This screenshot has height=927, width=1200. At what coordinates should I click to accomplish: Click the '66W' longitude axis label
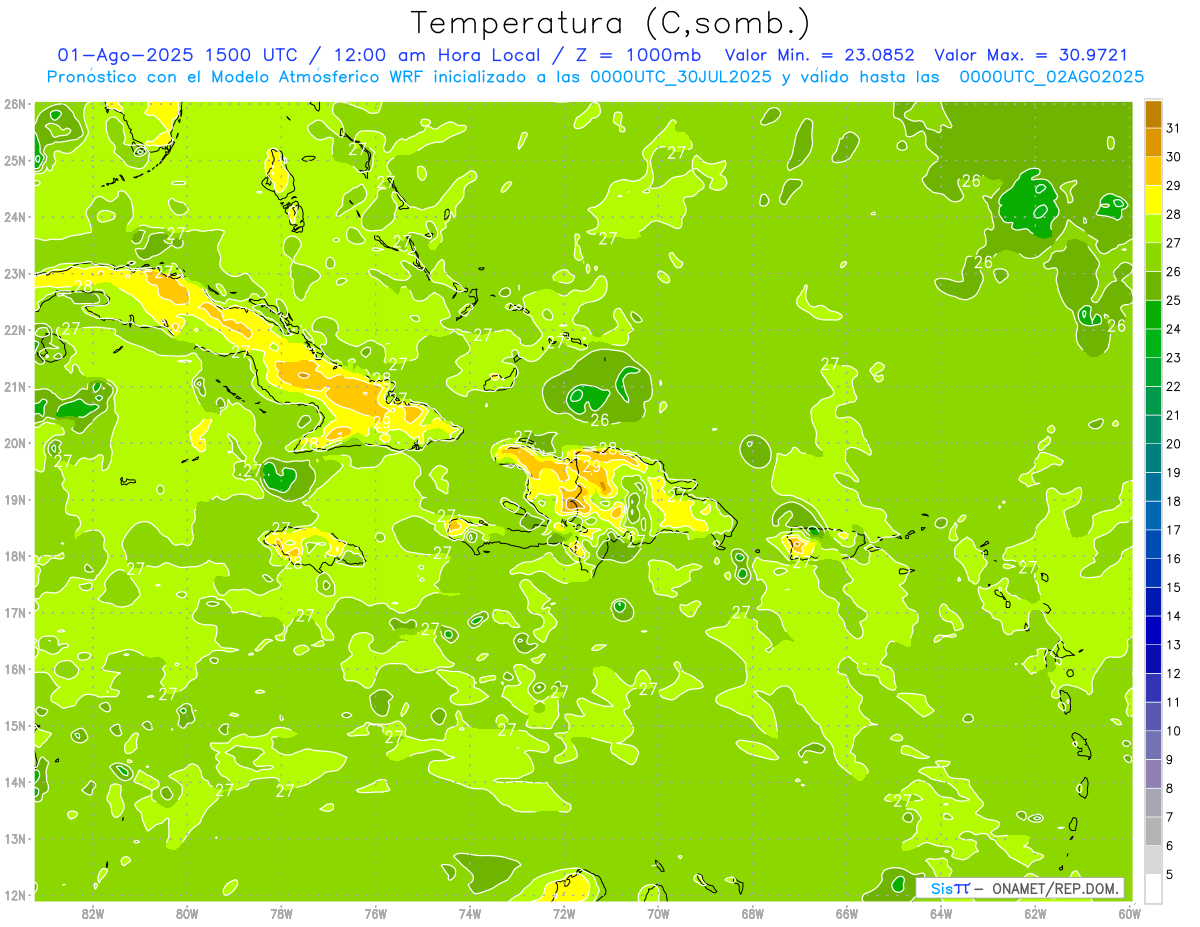tap(846, 913)
